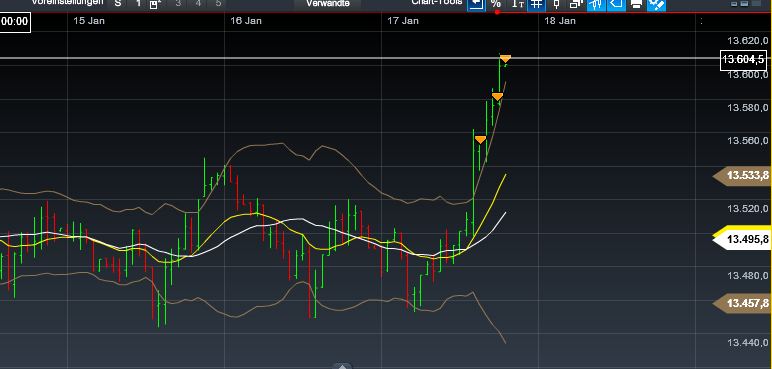Open the Verwandte tab

point(327,3)
